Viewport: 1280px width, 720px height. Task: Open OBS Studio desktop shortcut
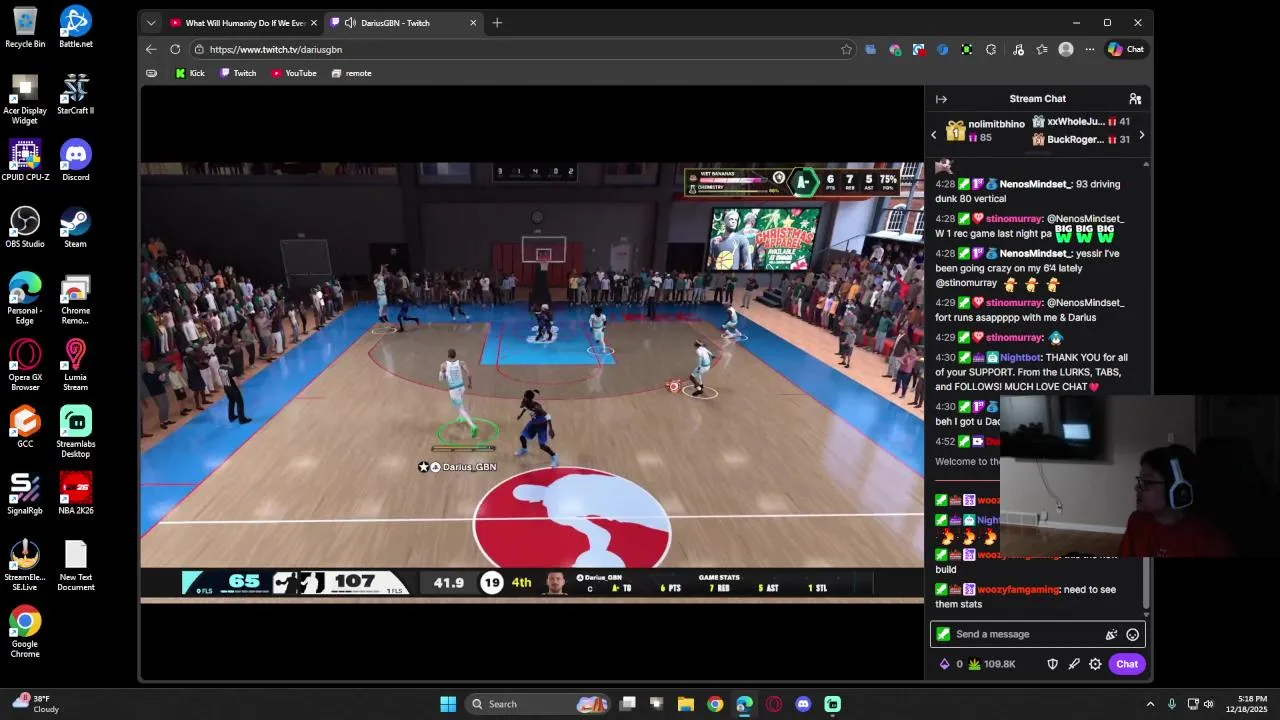coord(25,228)
